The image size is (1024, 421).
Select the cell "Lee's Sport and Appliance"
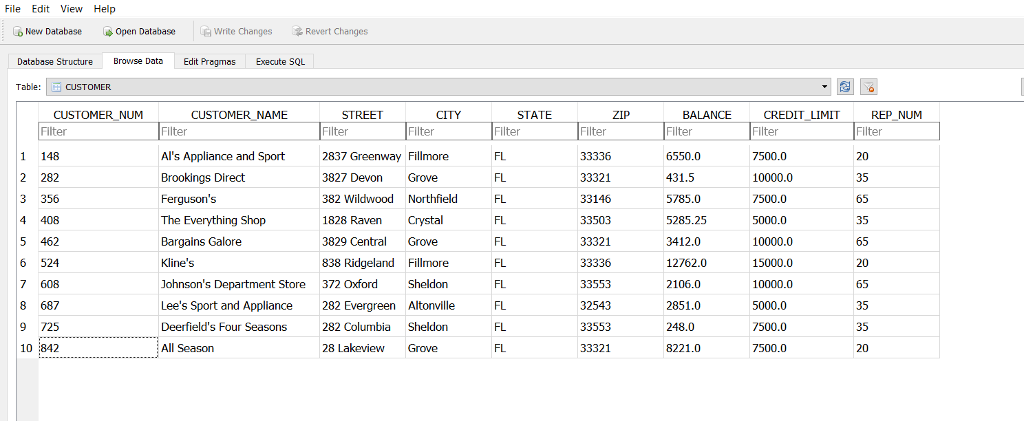tap(239, 305)
